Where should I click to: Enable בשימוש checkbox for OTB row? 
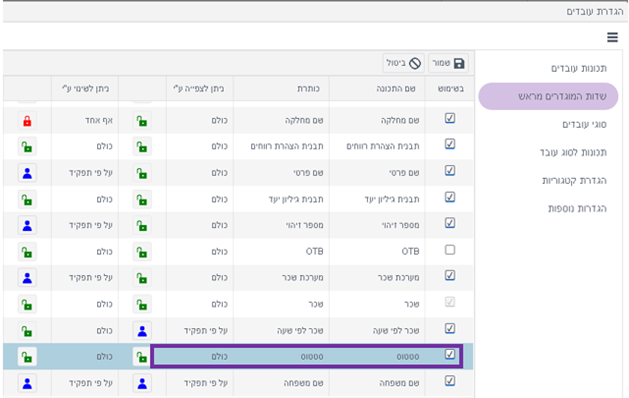(450, 250)
